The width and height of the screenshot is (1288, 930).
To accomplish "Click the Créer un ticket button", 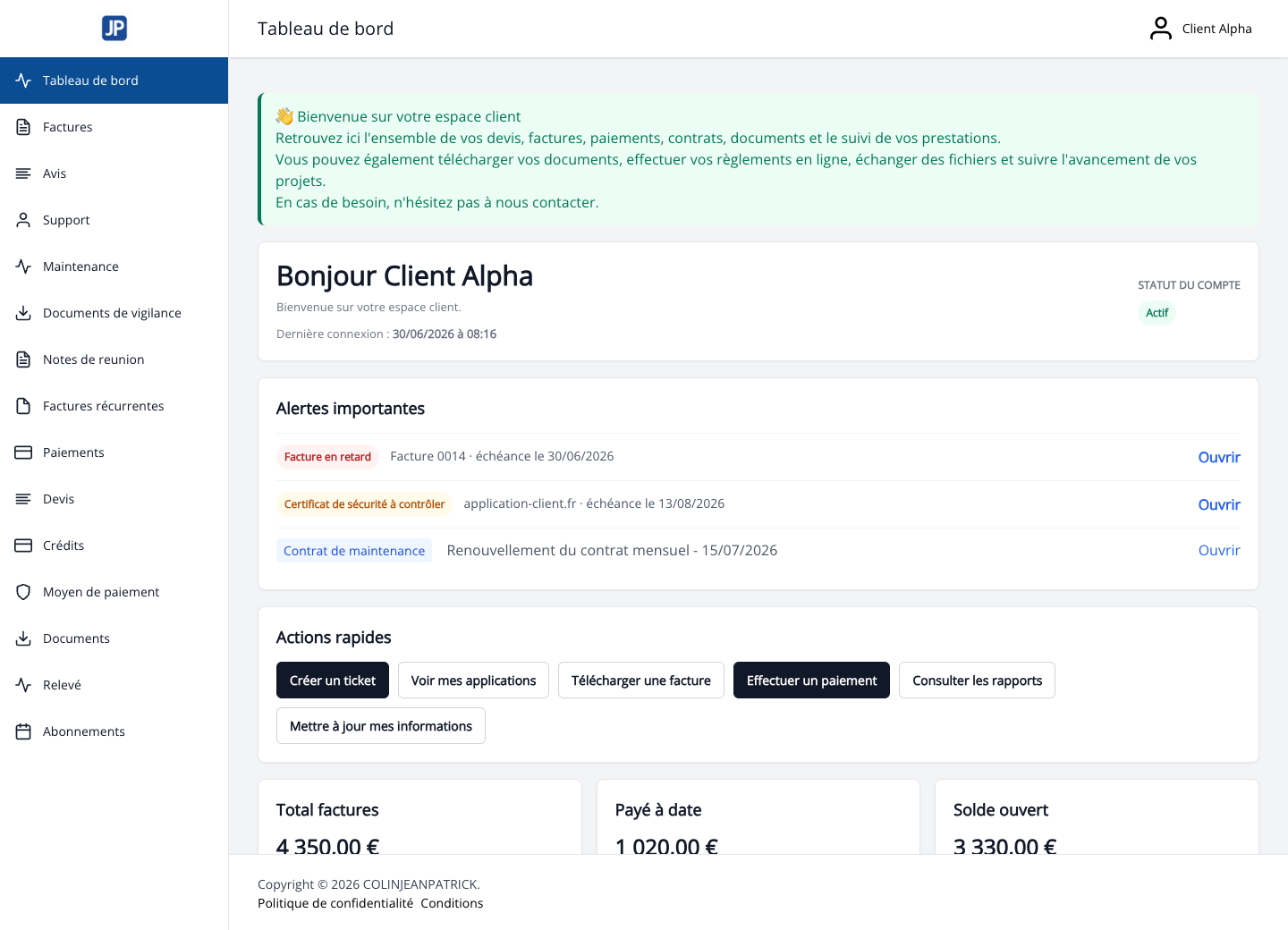I will tap(333, 681).
